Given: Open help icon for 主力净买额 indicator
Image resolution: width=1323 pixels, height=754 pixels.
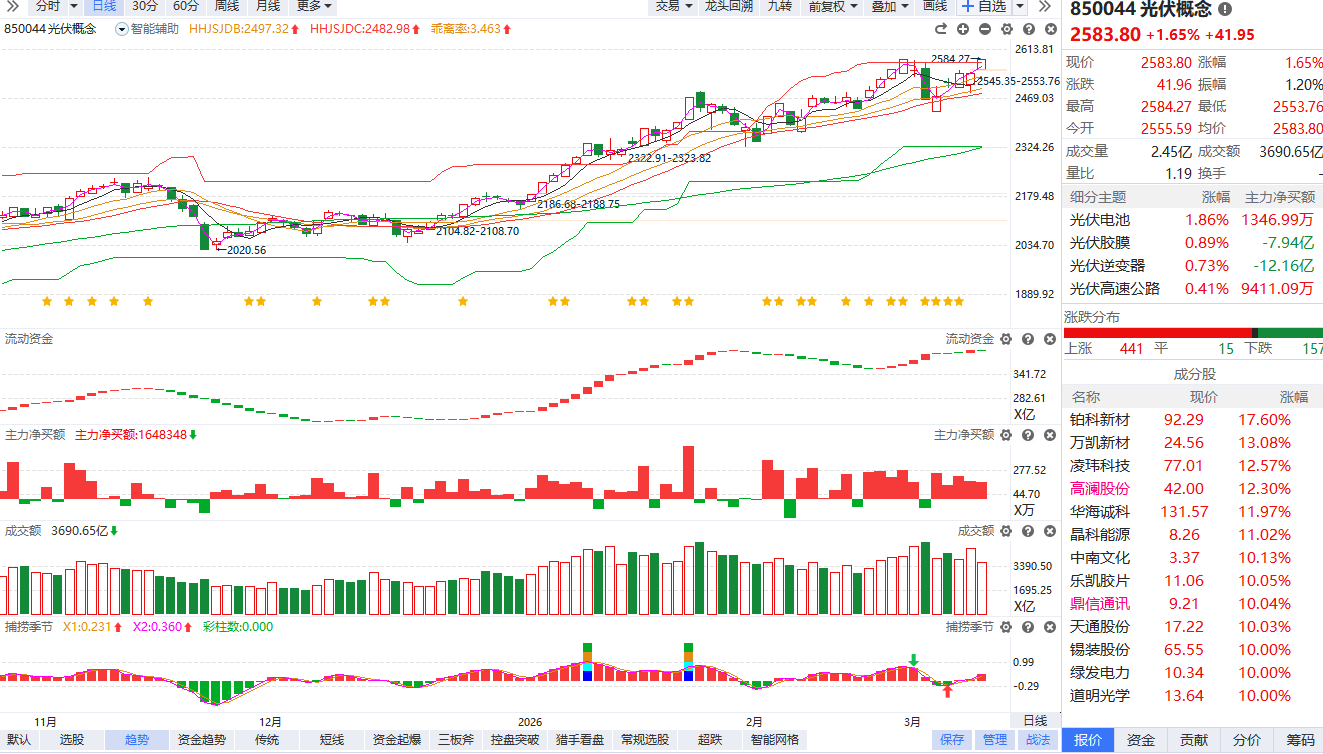Looking at the screenshot, I should 1028,435.
